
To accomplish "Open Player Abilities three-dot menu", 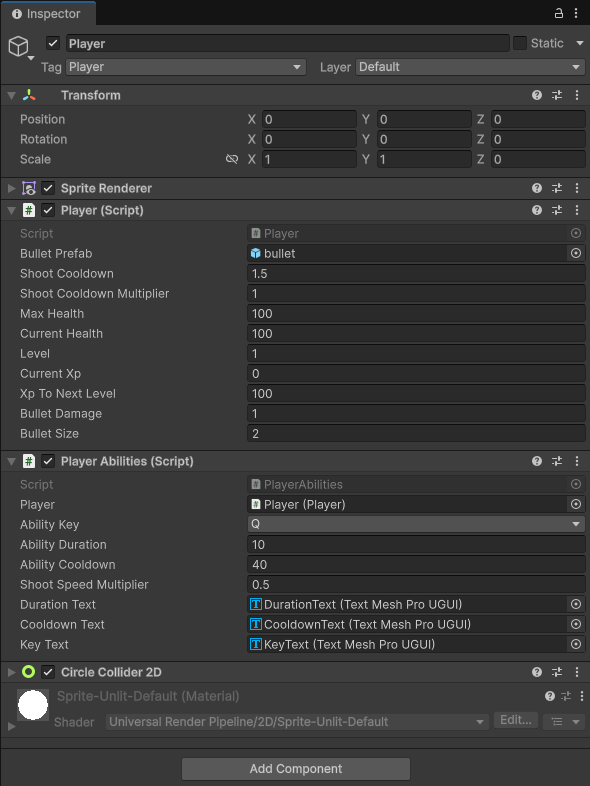I will click(577, 461).
